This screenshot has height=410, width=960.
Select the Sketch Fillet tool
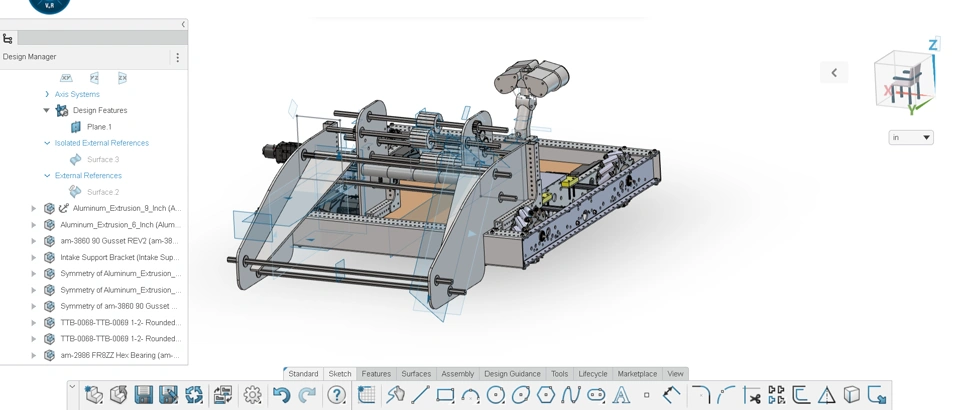click(701, 395)
